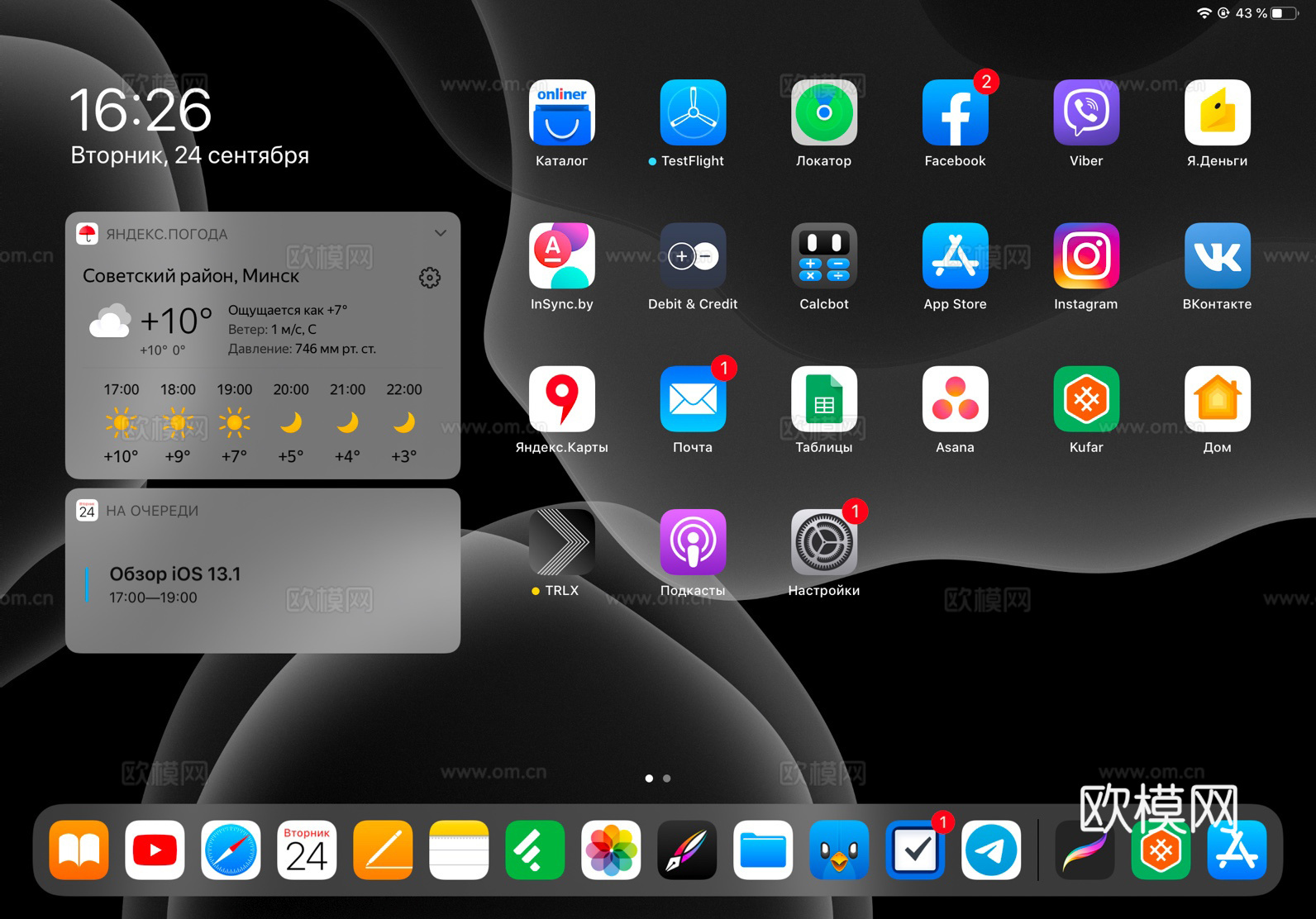
Task: Open the onliner Каталог app
Action: (x=561, y=112)
